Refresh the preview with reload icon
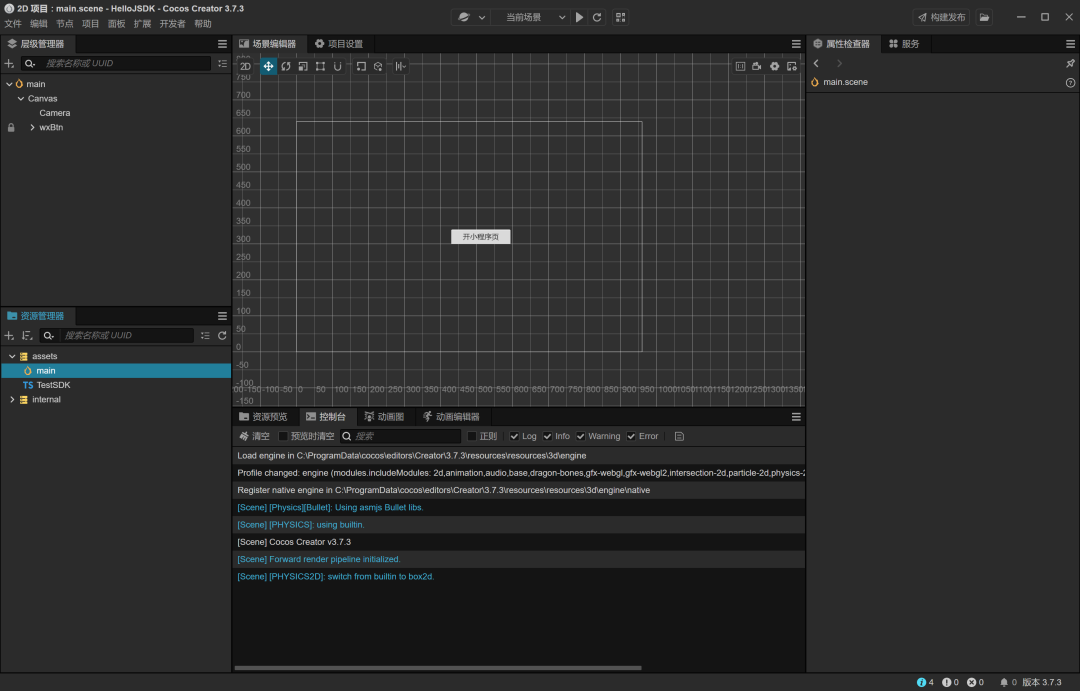 [597, 17]
